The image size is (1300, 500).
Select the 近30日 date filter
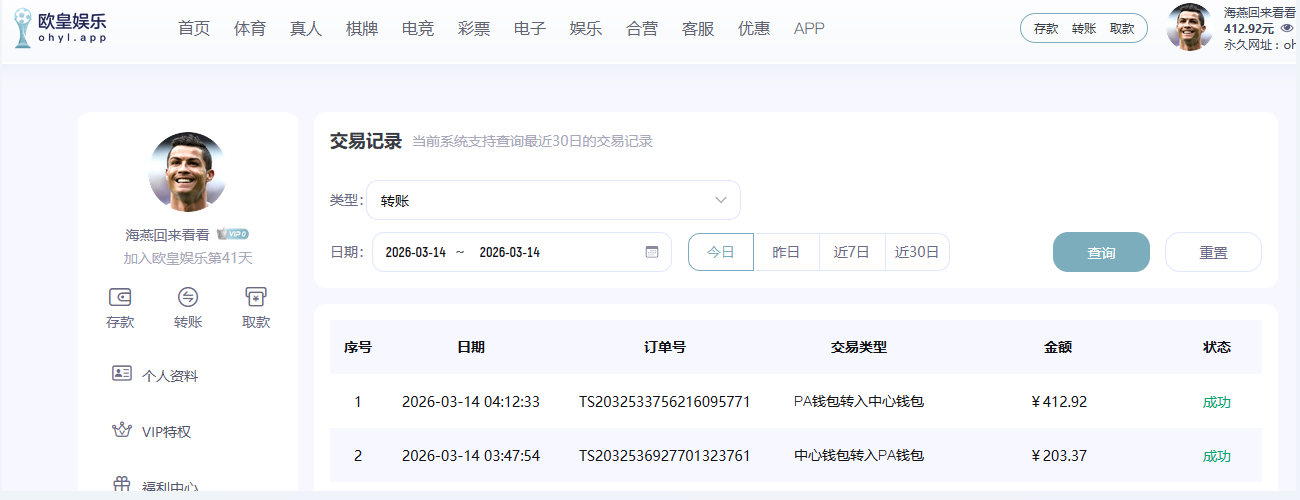click(x=917, y=252)
